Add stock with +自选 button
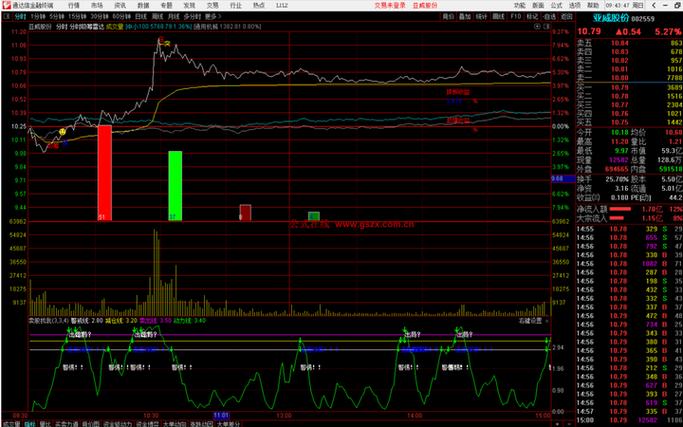Image resolution: width=683 pixels, height=427 pixels. 549,17
